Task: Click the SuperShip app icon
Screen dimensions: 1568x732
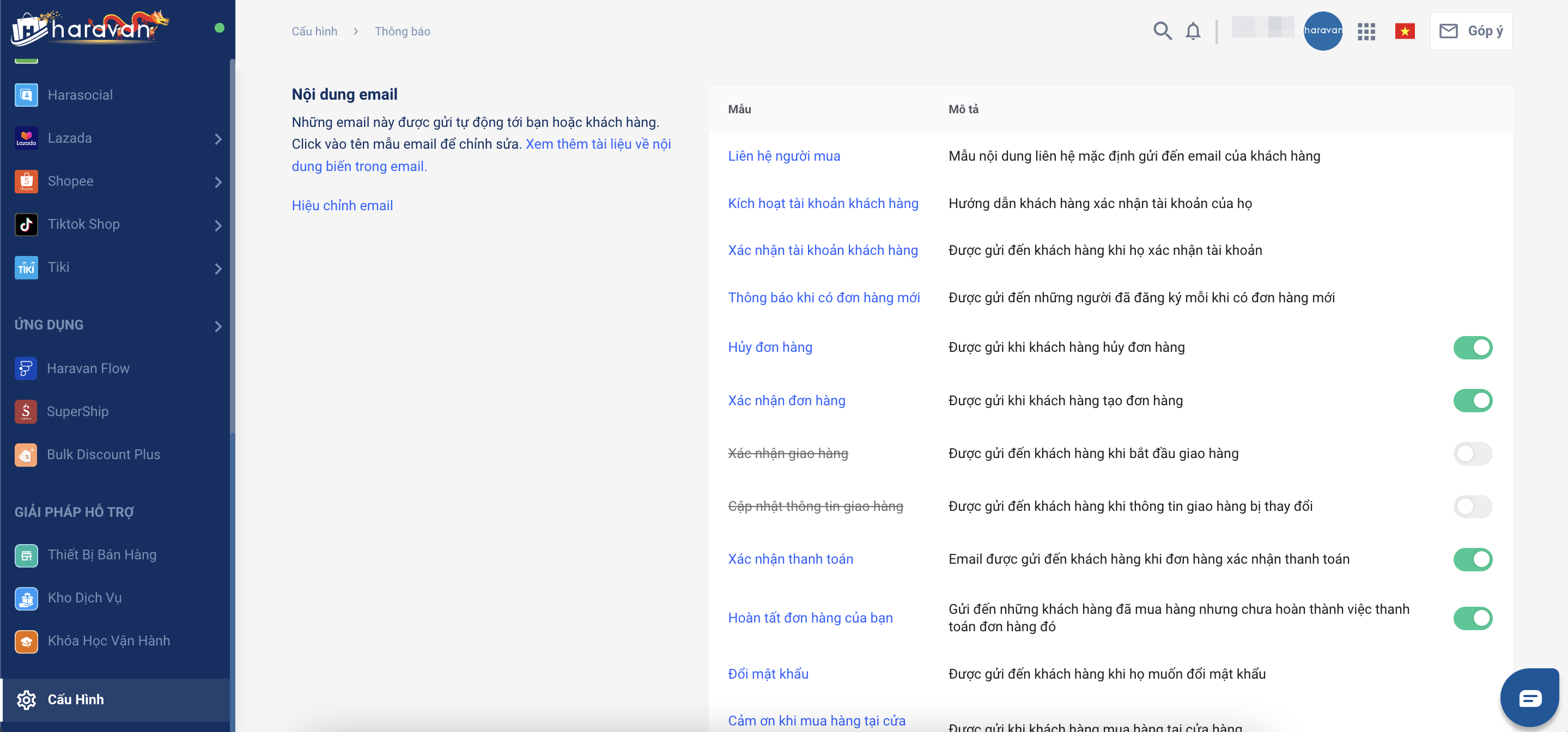Action: (26, 411)
